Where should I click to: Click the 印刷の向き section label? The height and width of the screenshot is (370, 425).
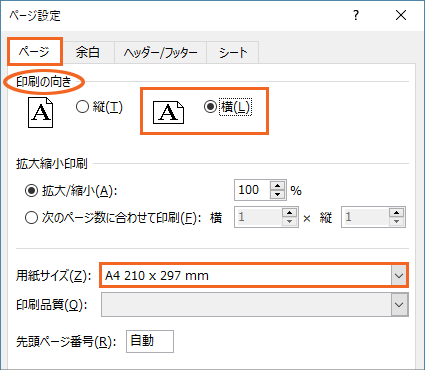[x=44, y=81]
